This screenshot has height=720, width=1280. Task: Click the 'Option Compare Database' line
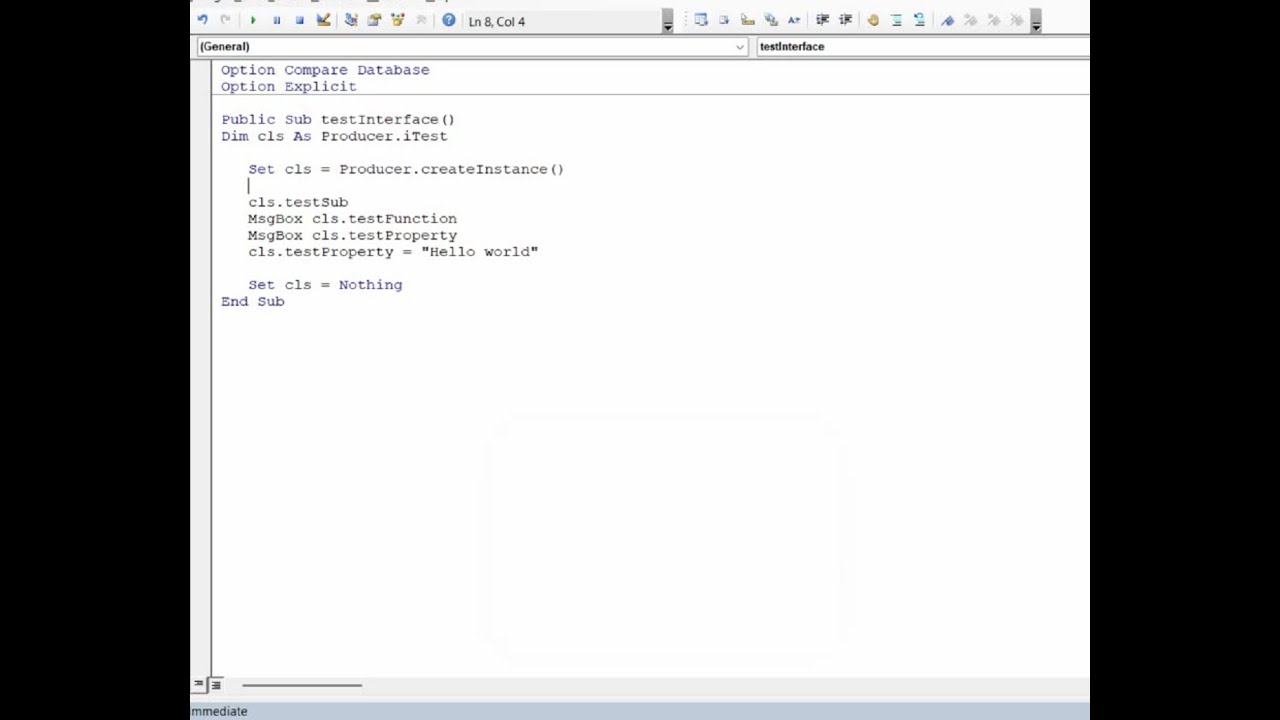325,70
